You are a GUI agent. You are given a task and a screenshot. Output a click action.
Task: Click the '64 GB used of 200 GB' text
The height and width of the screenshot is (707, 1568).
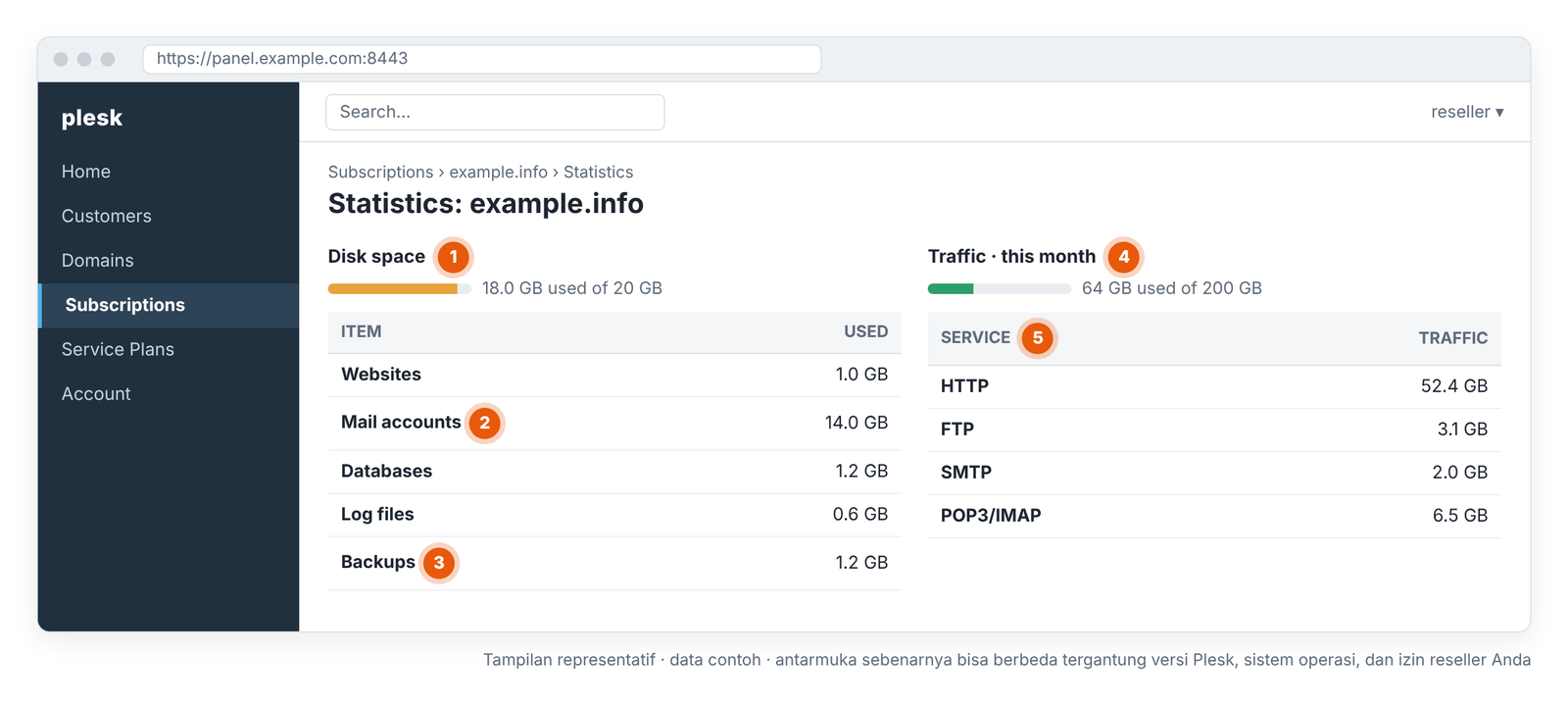pos(1172,288)
